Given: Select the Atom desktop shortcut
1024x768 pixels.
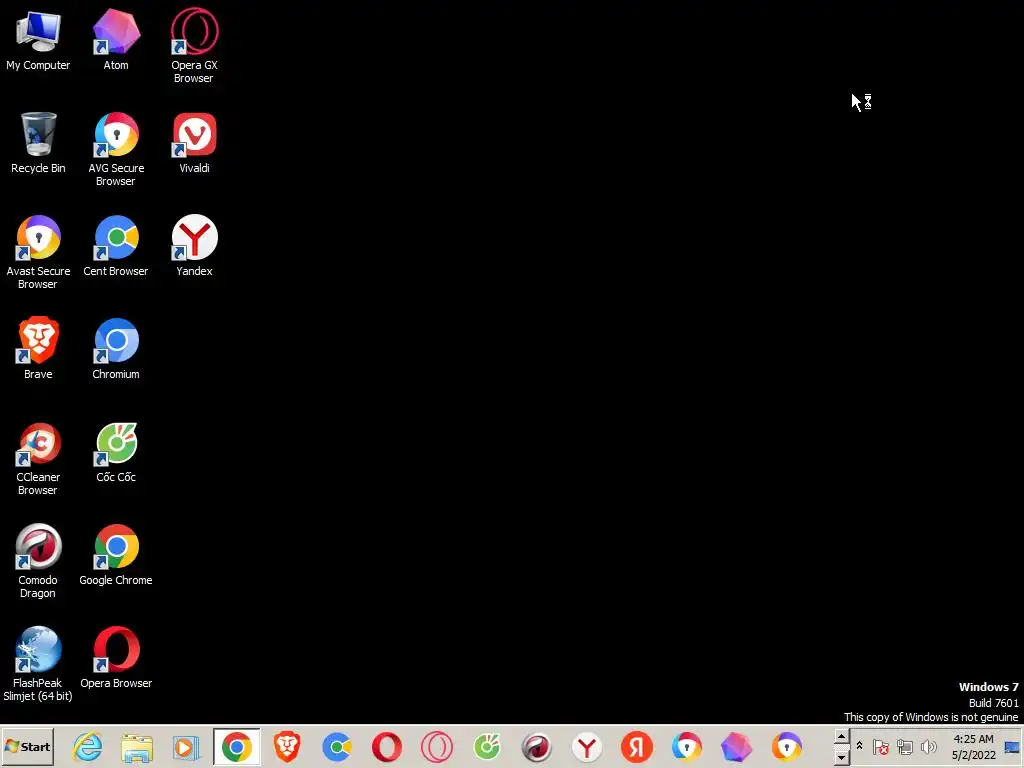Looking at the screenshot, I should point(116,40).
